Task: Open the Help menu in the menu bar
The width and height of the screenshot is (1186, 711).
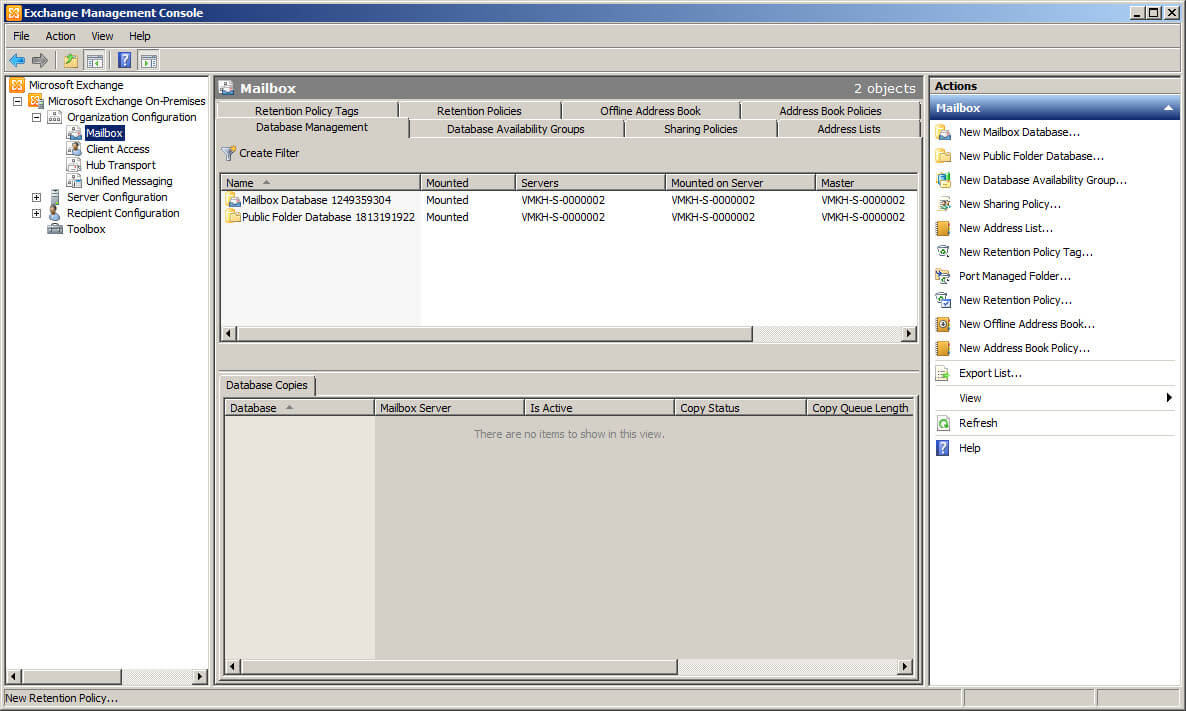Action: click(139, 36)
